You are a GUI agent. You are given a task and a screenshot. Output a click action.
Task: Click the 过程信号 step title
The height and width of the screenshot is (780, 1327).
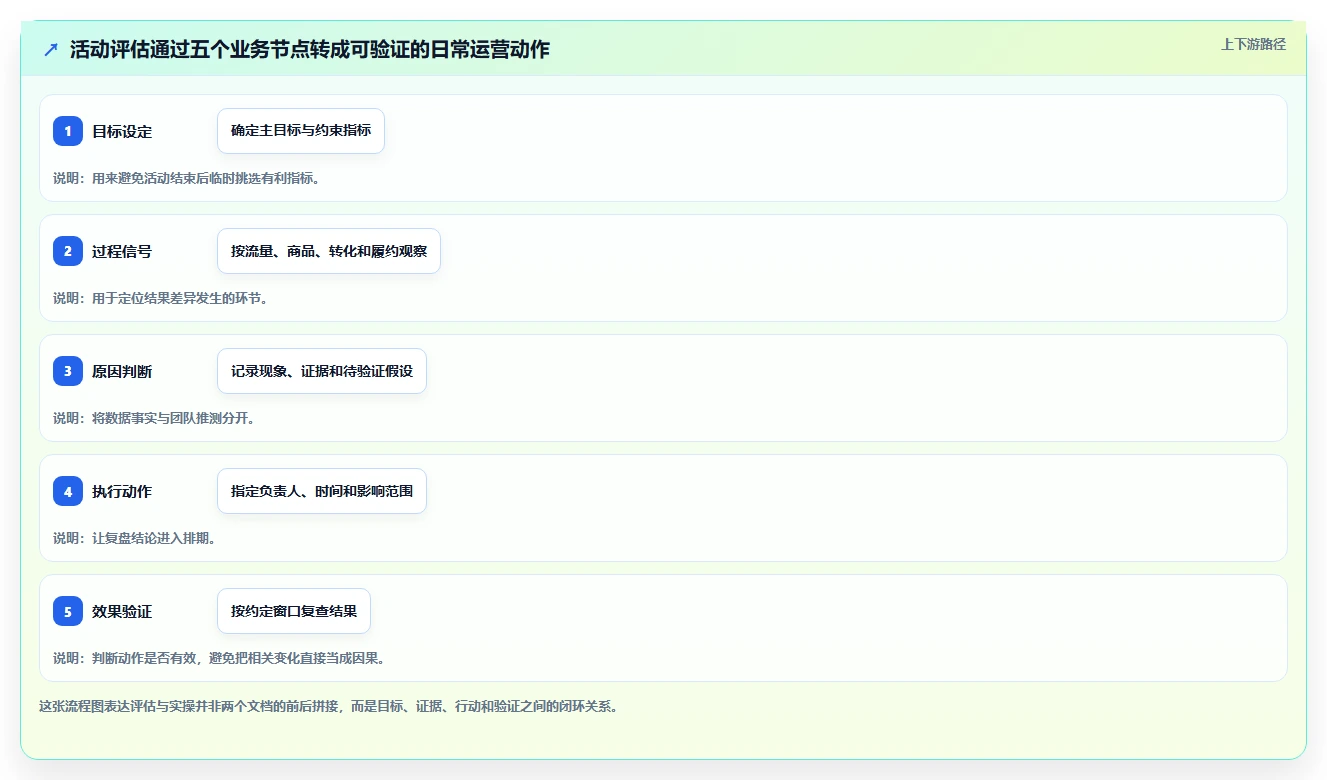(x=122, y=252)
